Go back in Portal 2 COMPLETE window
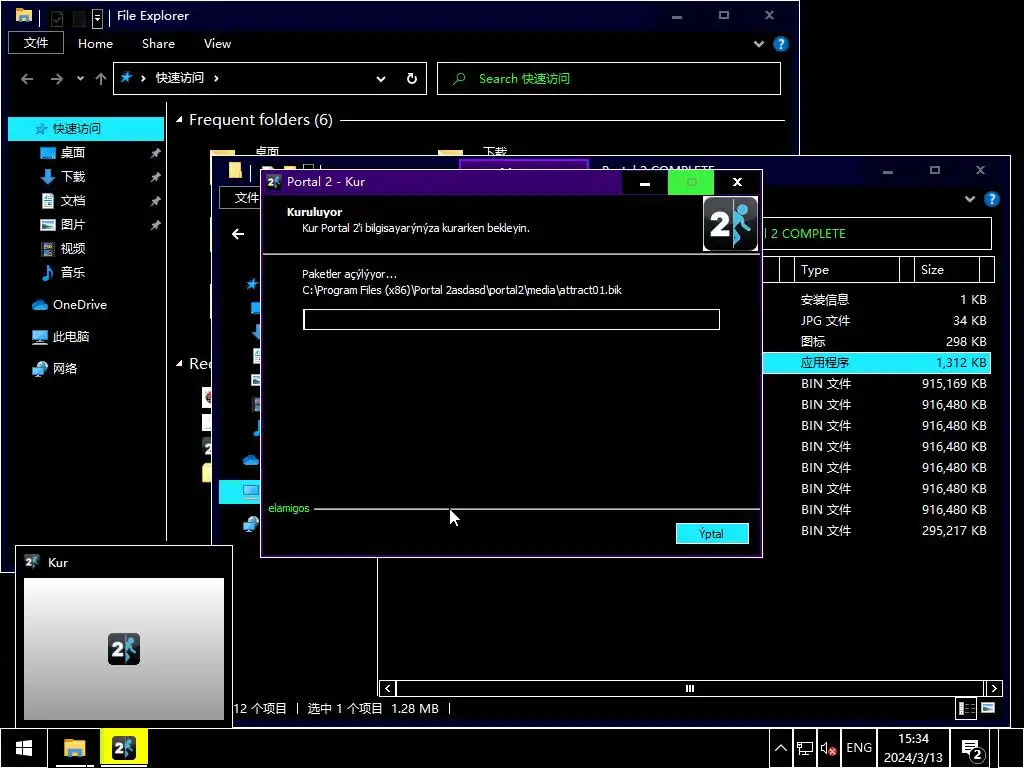Image resolution: width=1024 pixels, height=768 pixels. pos(238,234)
